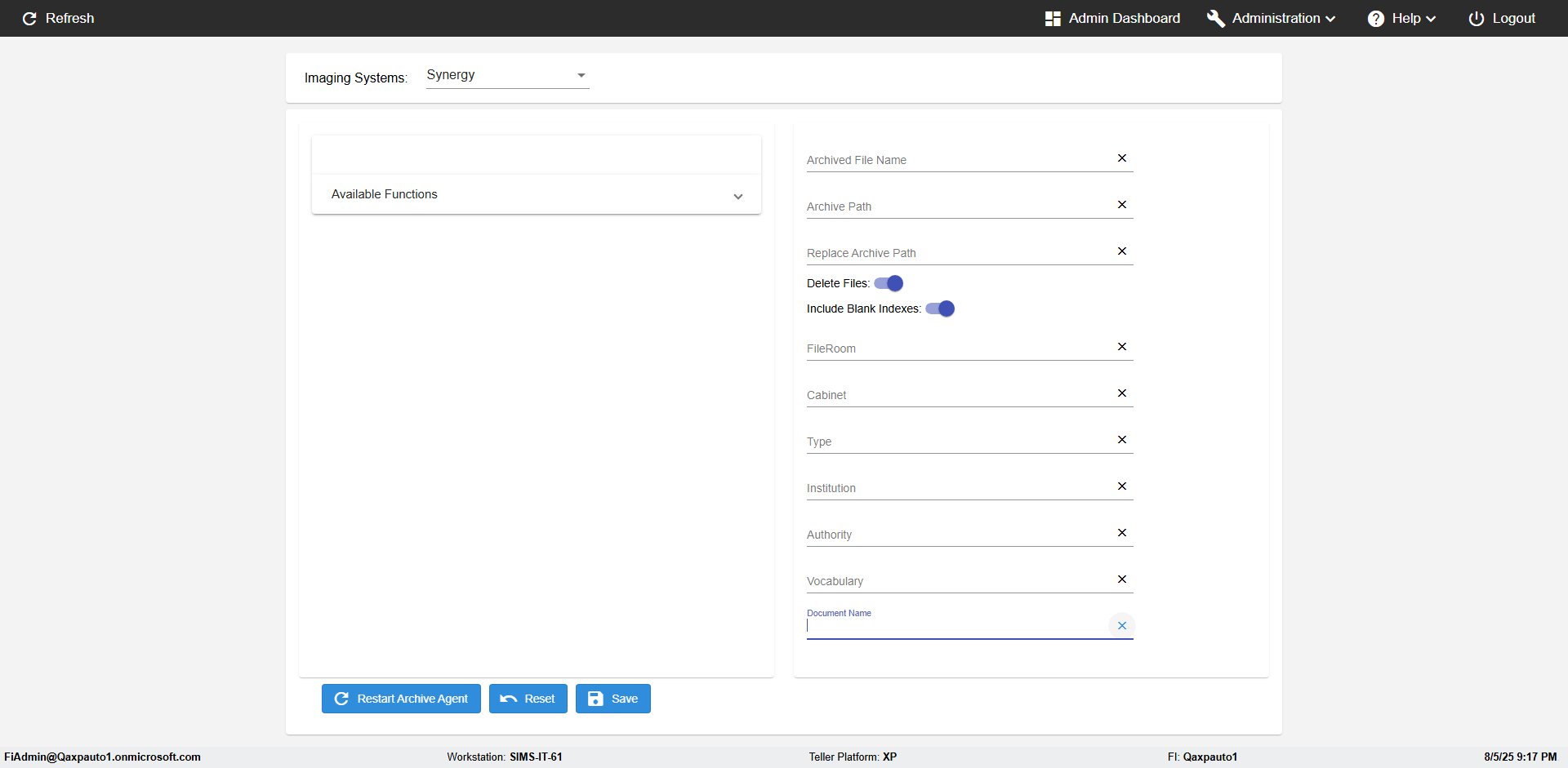Clear the Vocabulary field
Image resolution: width=1568 pixels, height=768 pixels.
pos(1122,579)
